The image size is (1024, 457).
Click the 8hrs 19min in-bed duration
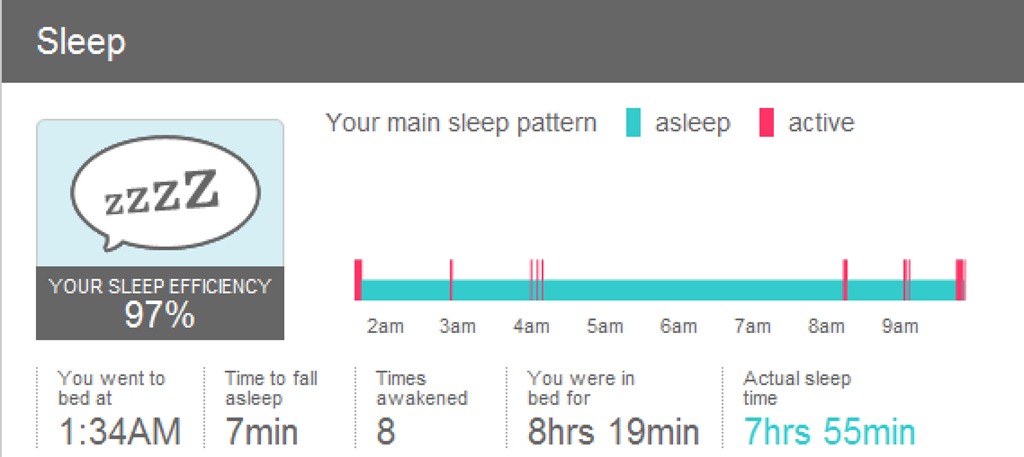613,433
